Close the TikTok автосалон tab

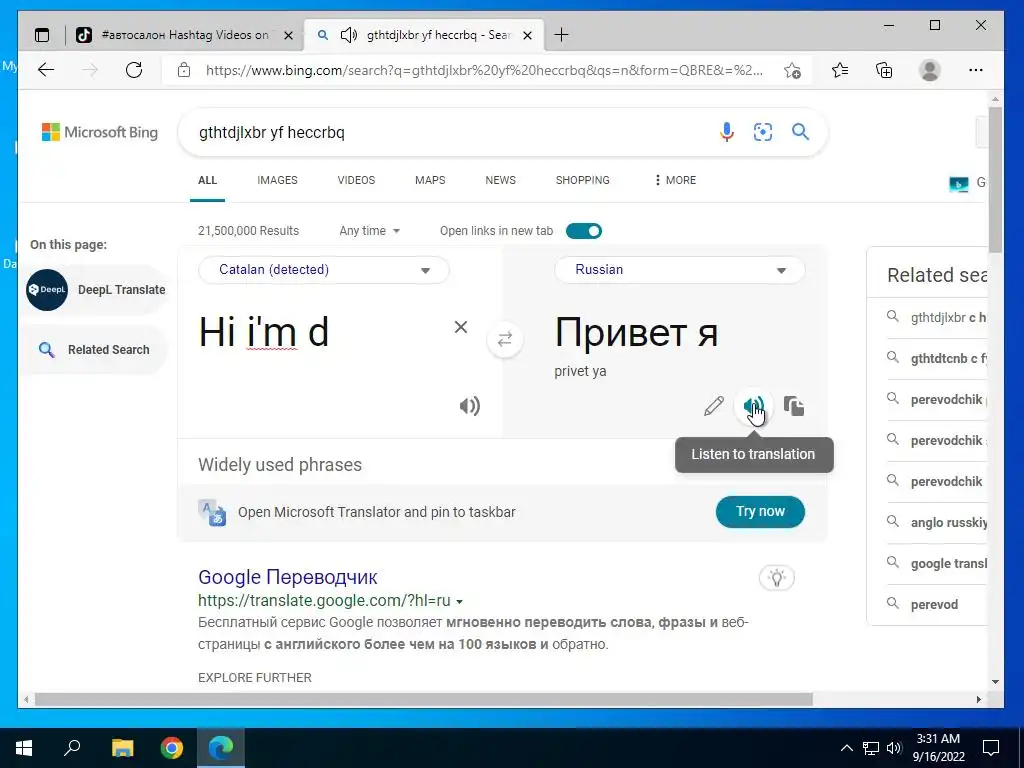(x=288, y=35)
